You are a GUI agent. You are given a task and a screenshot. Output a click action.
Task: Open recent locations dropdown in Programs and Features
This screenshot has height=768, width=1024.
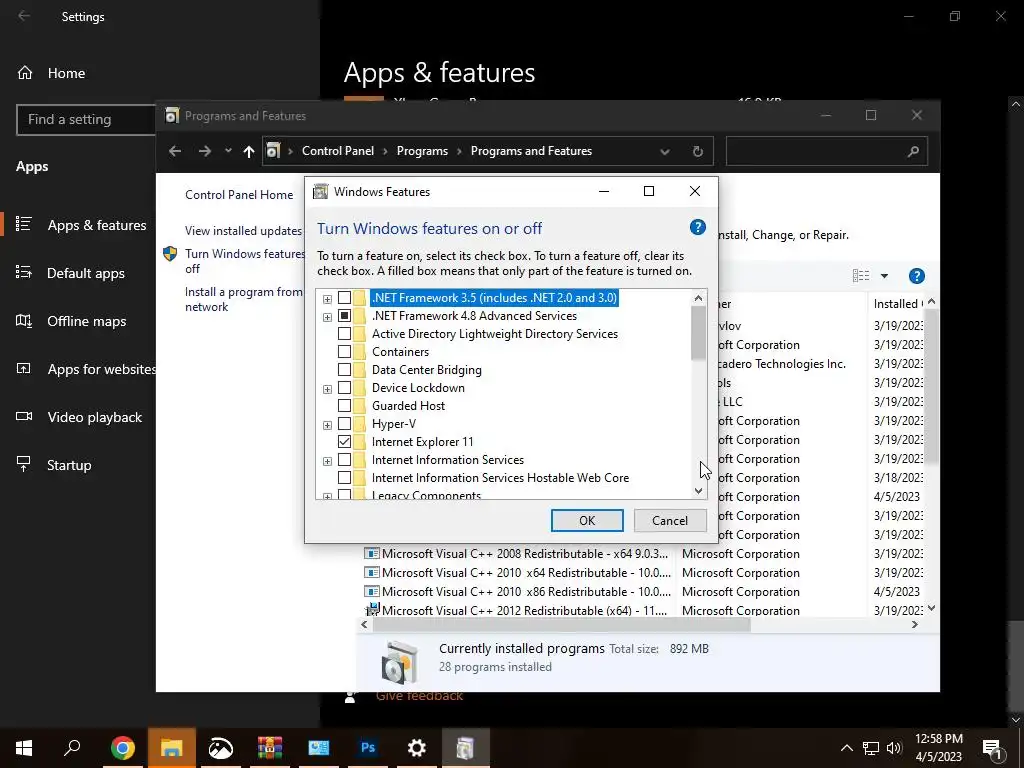point(228,151)
